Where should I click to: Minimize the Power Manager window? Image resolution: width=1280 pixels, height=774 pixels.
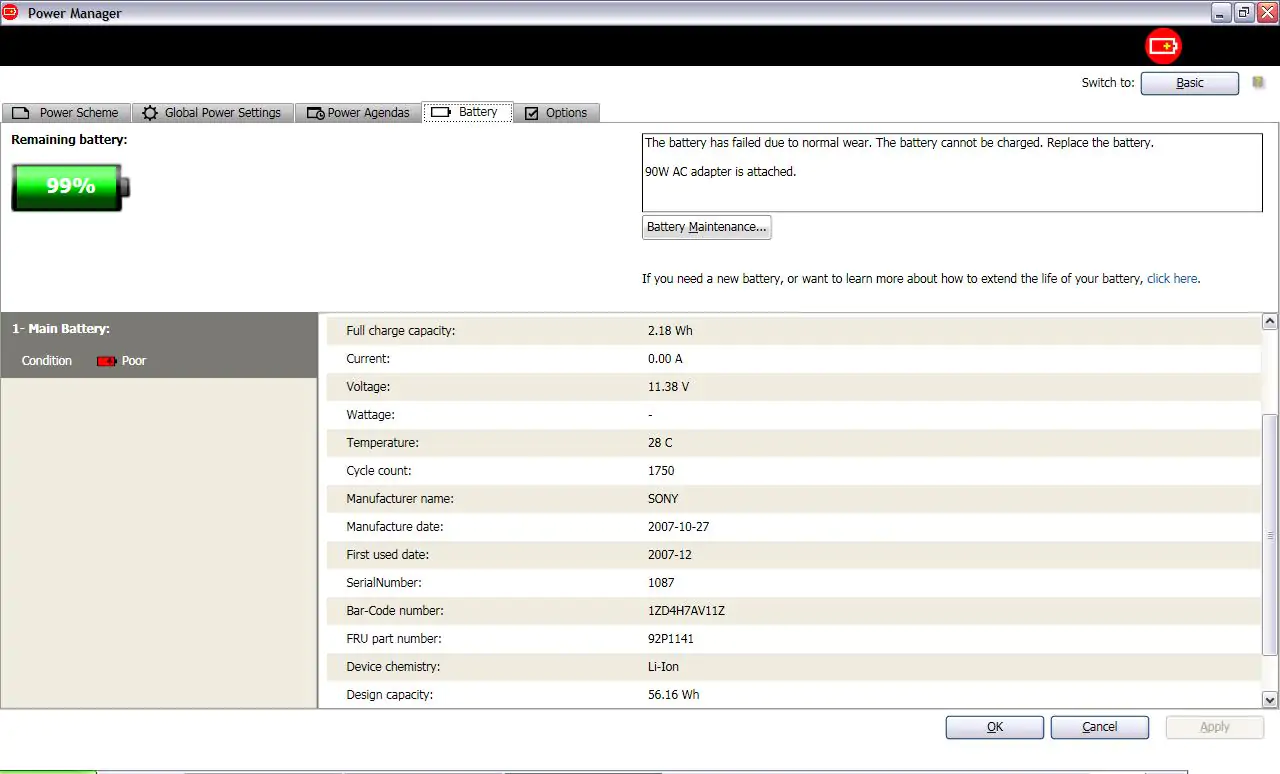1222,12
